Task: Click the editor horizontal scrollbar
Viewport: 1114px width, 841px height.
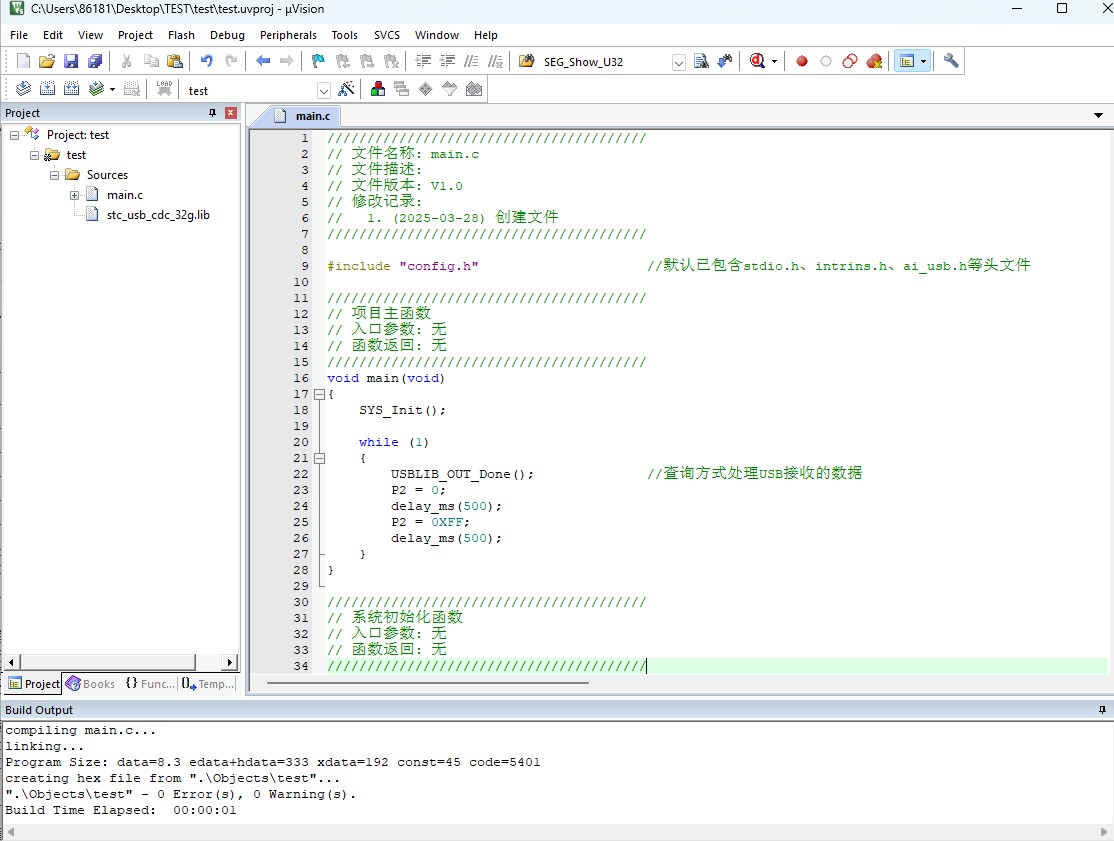Action: click(428, 683)
